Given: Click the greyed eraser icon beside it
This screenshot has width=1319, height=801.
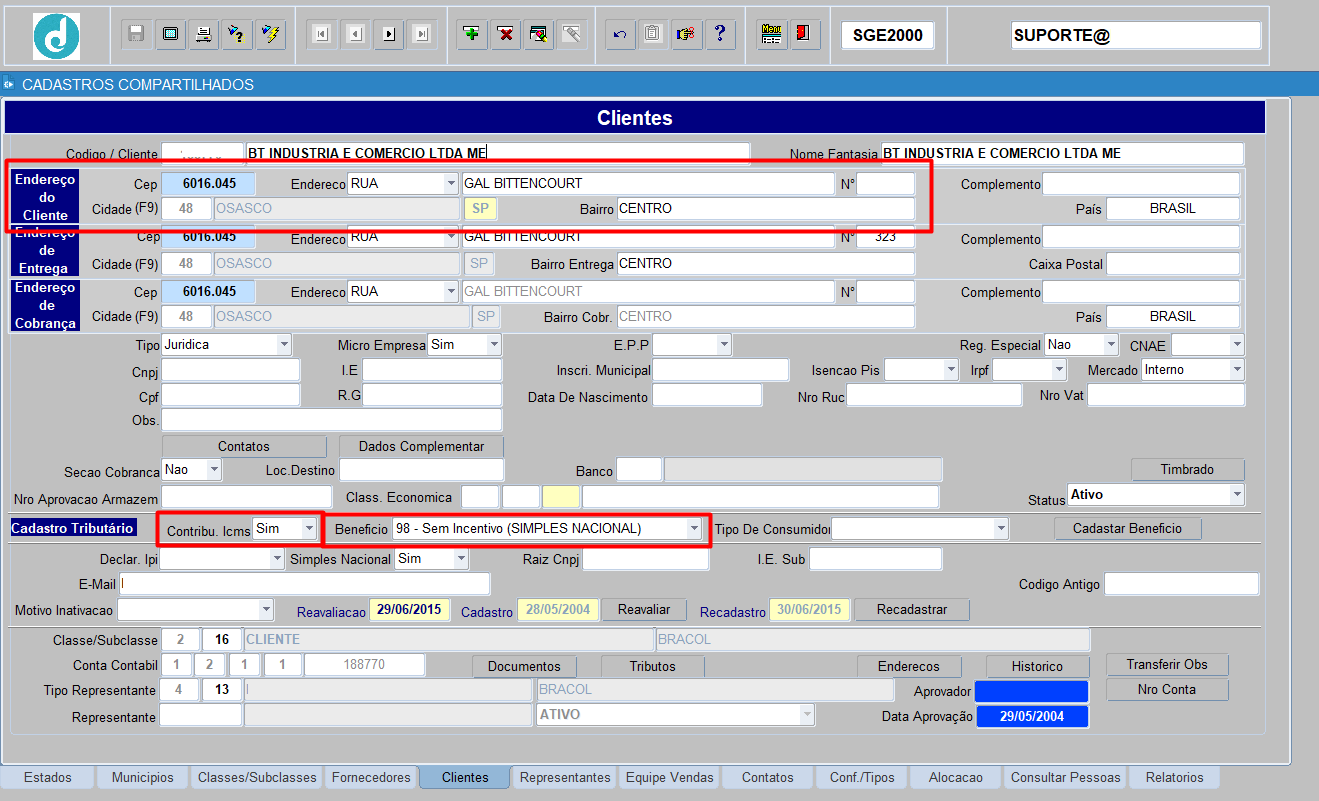Looking at the screenshot, I should click(x=572, y=34).
